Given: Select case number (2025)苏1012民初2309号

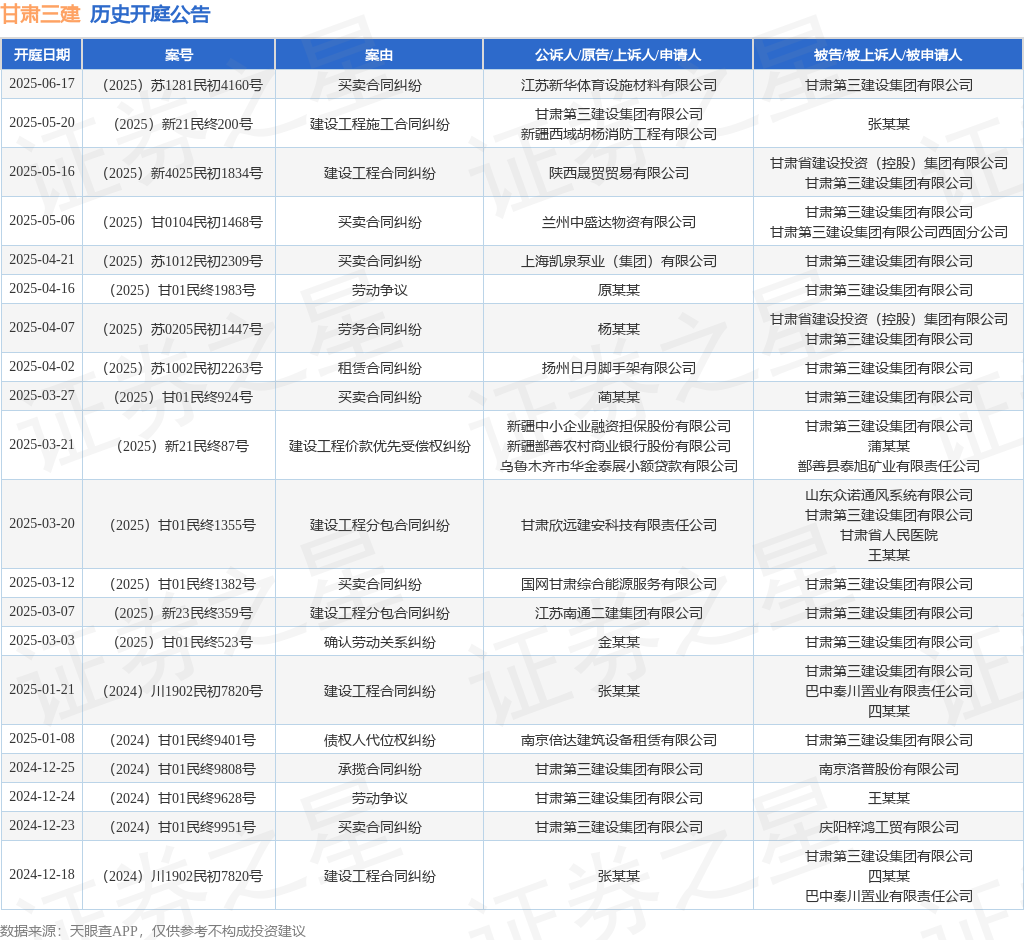Looking at the screenshot, I should point(183,261).
